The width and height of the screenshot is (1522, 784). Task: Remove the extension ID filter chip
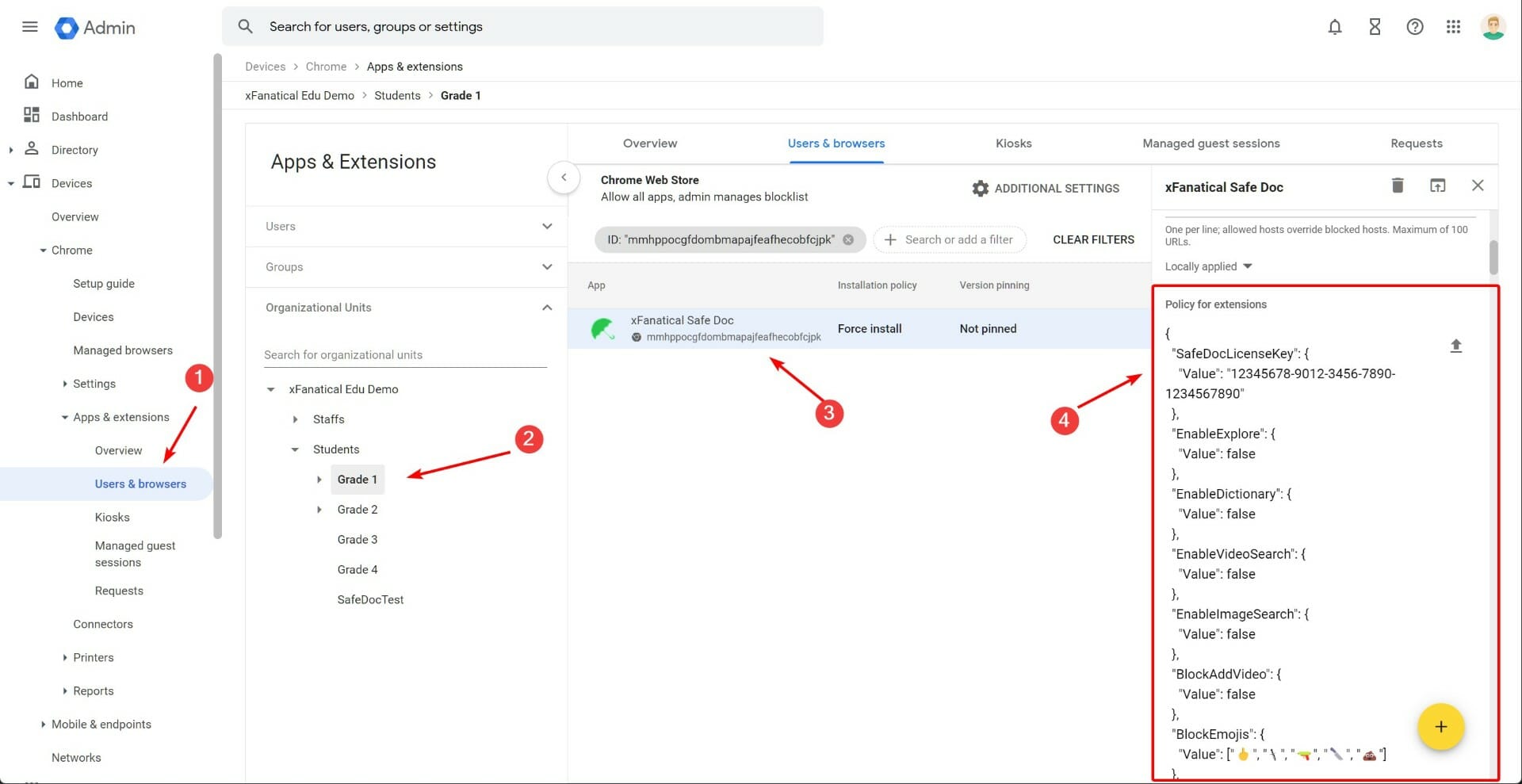coord(848,239)
